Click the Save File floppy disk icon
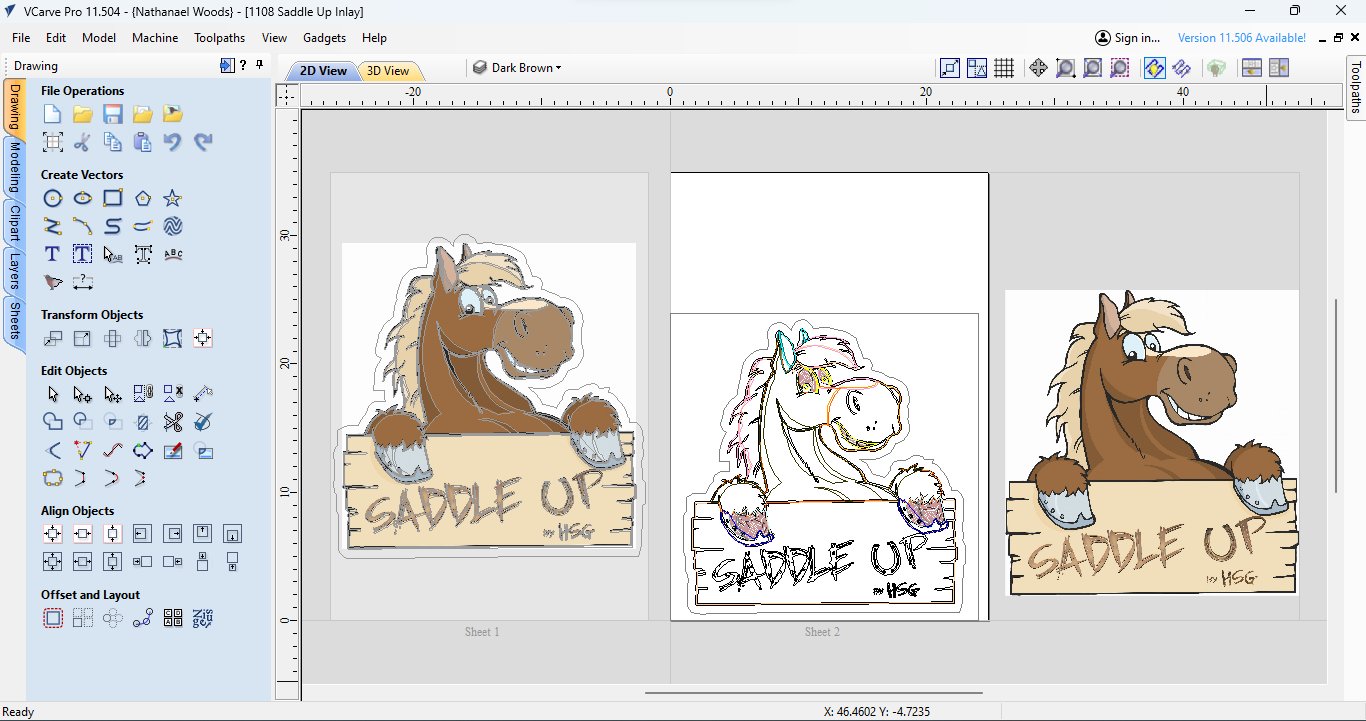Viewport: 1366px width, 721px height. click(113, 114)
